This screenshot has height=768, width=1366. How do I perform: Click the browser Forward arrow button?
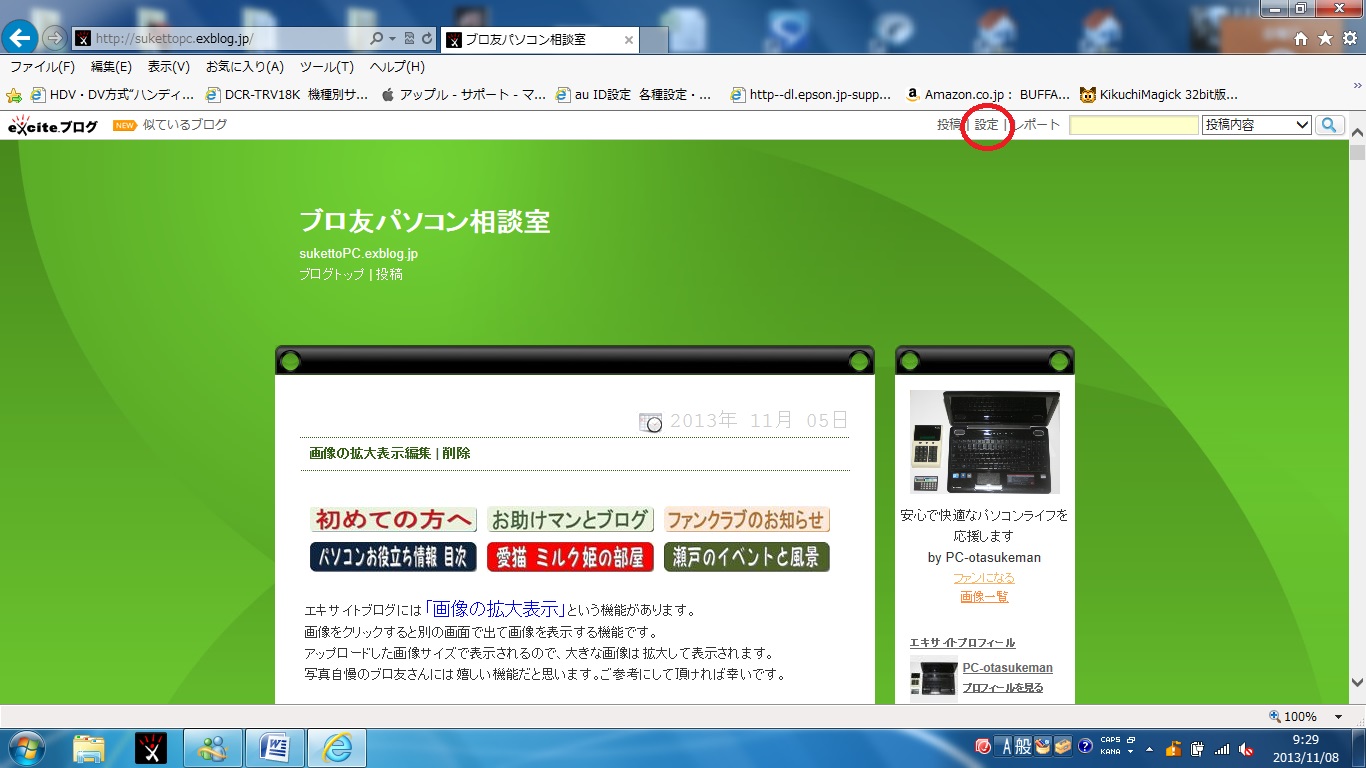54,39
